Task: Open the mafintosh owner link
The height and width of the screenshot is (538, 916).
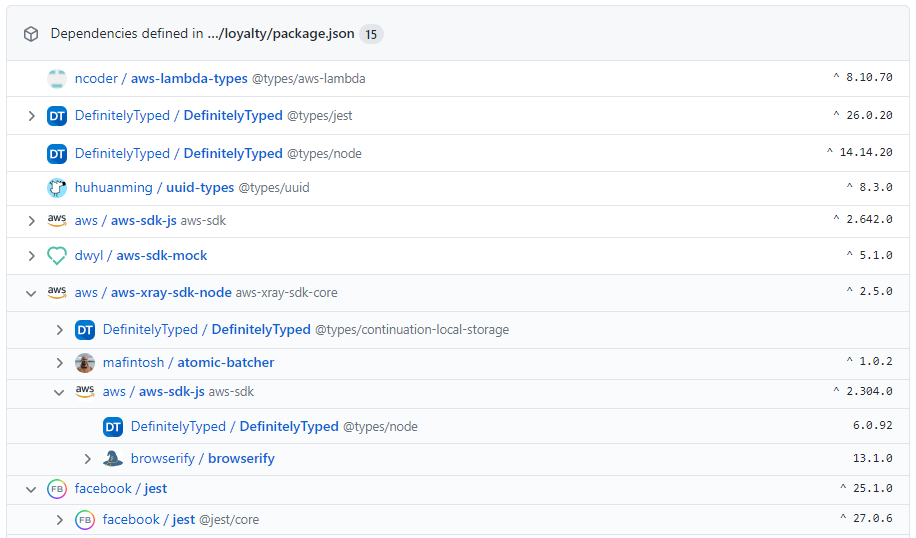Action: (x=133, y=362)
